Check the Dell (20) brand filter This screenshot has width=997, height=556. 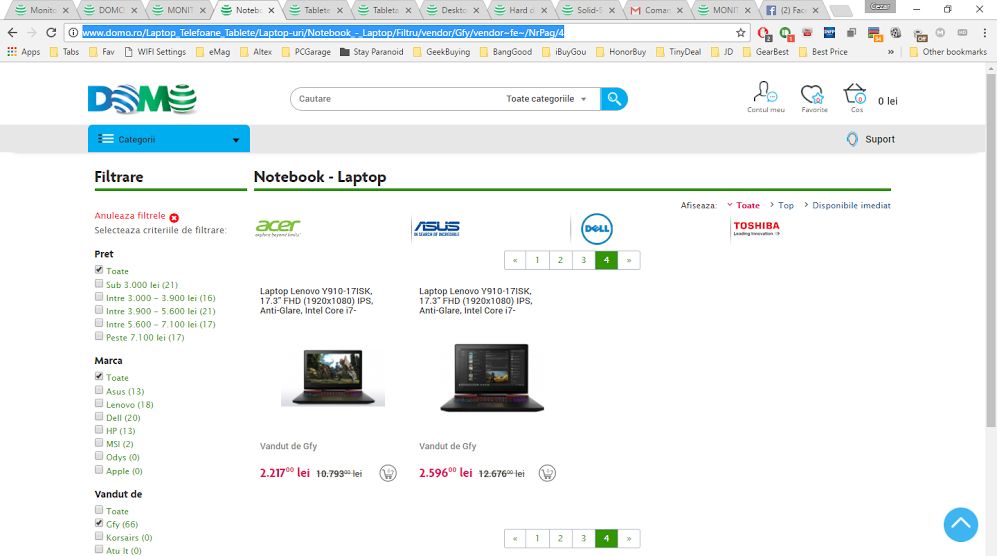(x=99, y=417)
